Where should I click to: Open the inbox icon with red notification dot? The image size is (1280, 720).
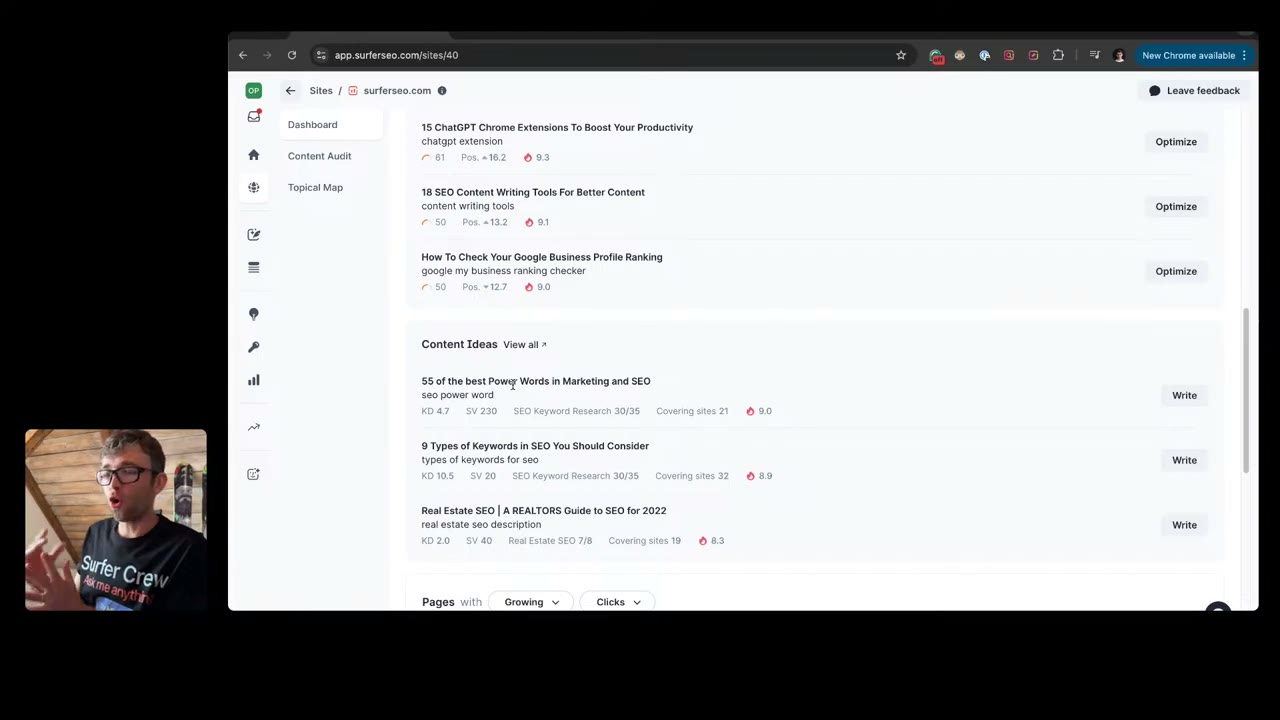click(254, 117)
